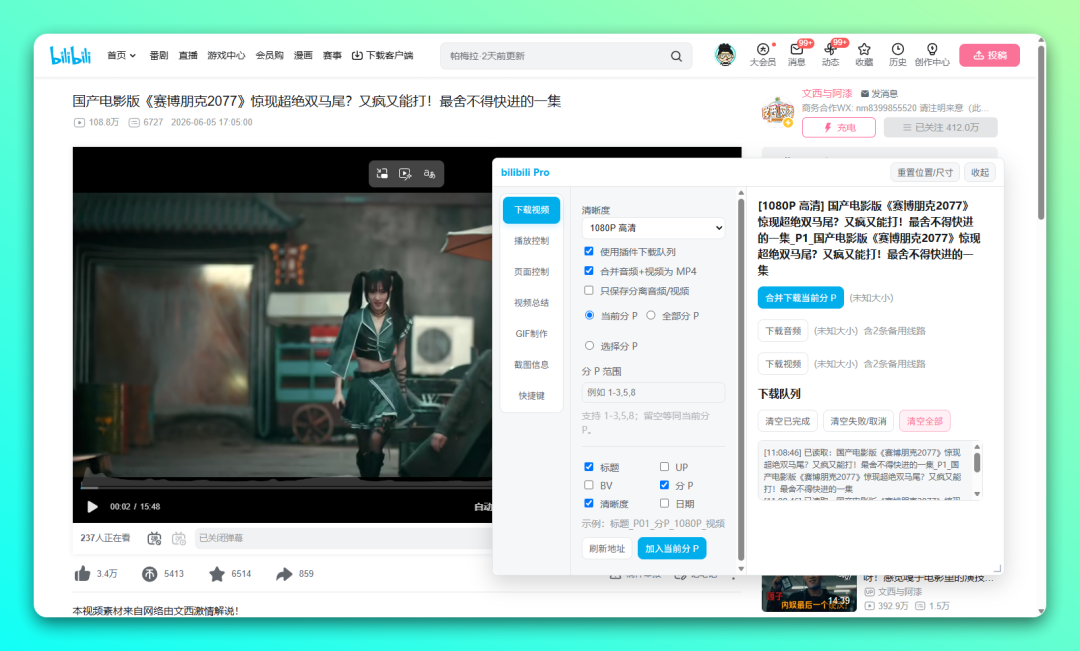This screenshot has width=1080, height=651.
Task: Give coins with the coin icon
Action: click(149, 573)
